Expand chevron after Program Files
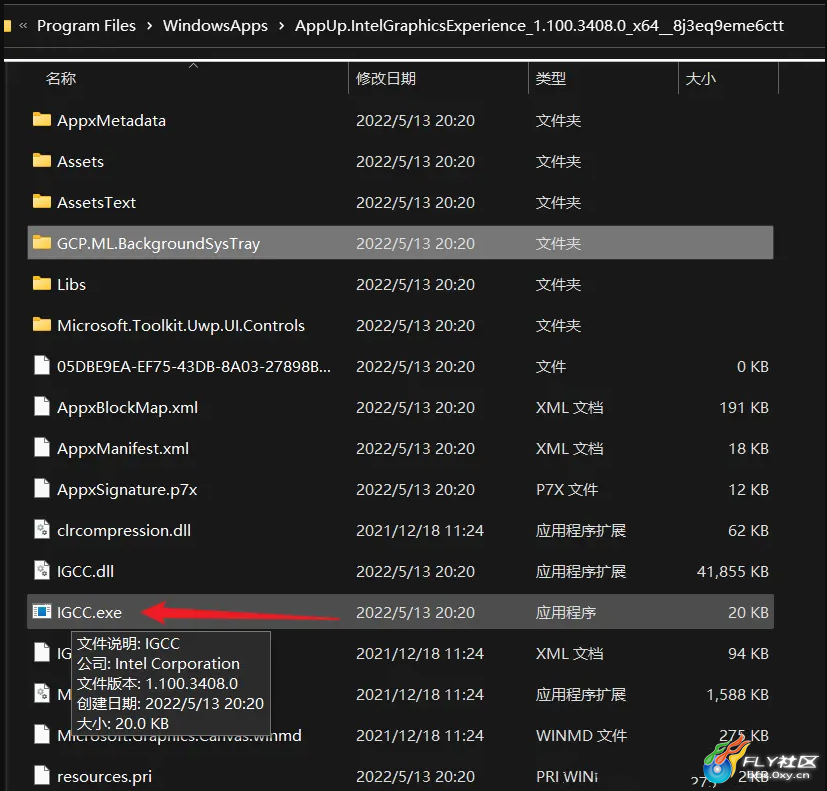Screen dimensions: 827x791 tap(150, 25)
